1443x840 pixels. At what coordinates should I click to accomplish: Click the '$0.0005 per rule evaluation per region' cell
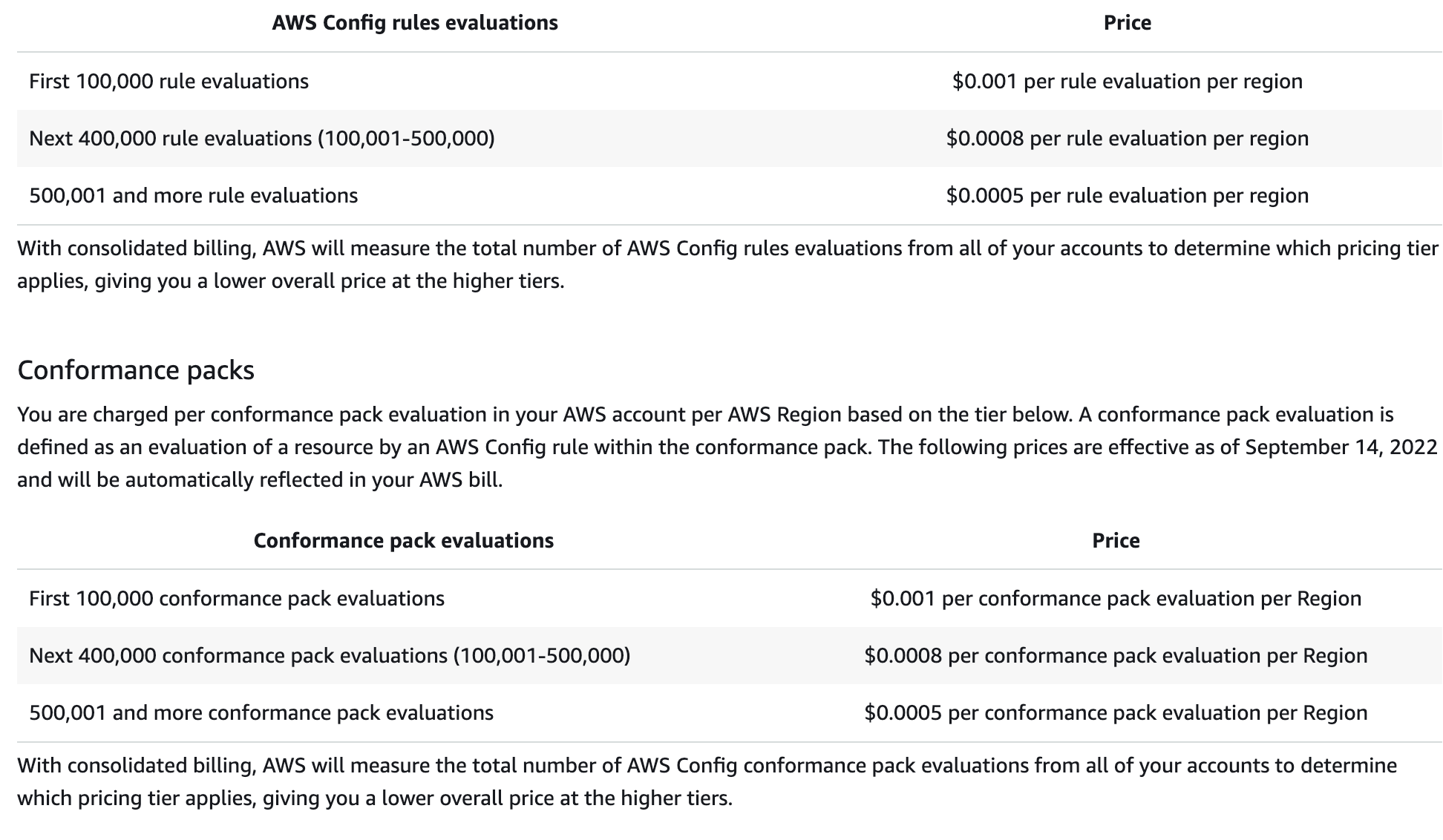1127,196
